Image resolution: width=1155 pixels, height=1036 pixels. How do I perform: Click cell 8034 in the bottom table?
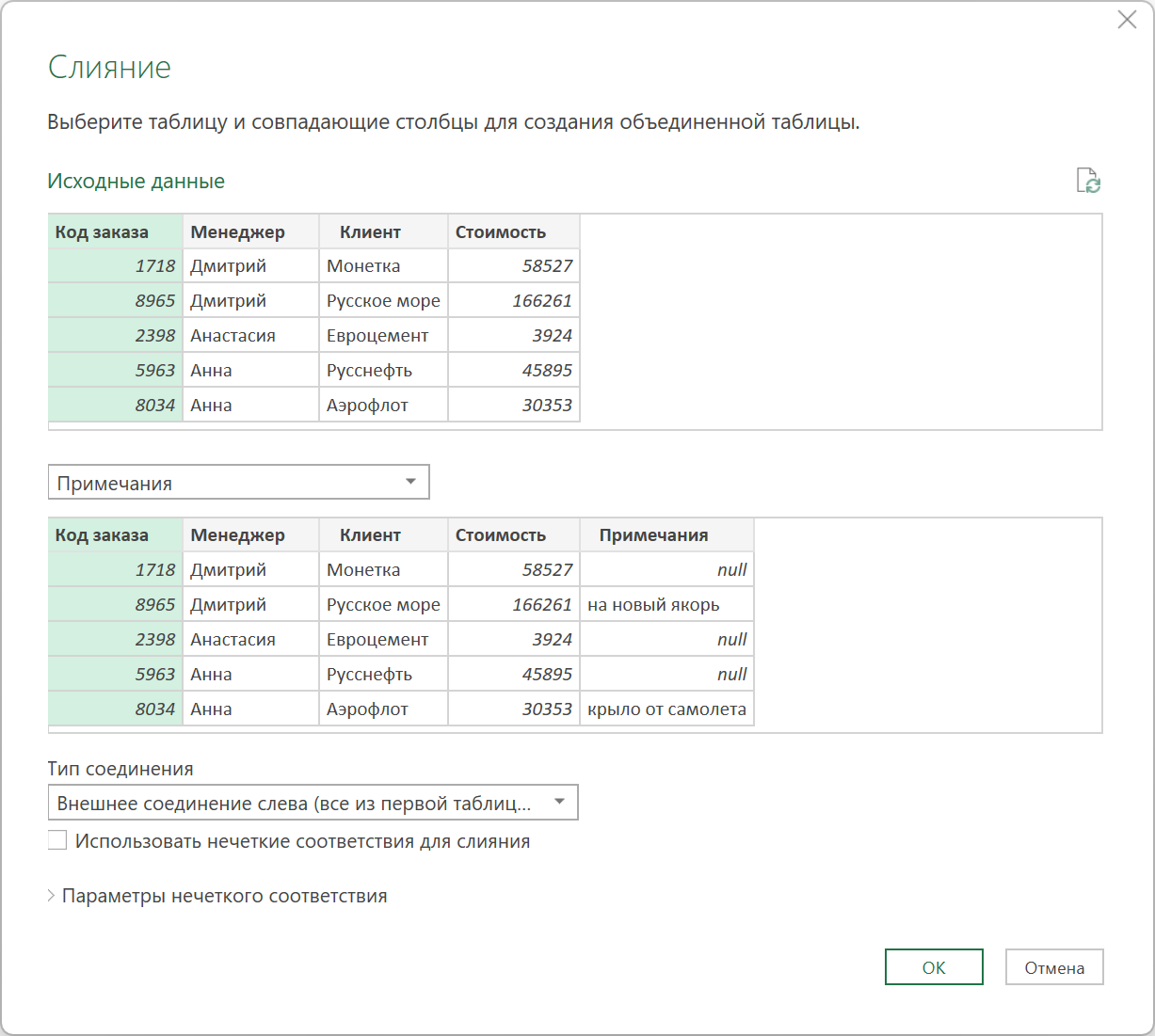[x=115, y=709]
